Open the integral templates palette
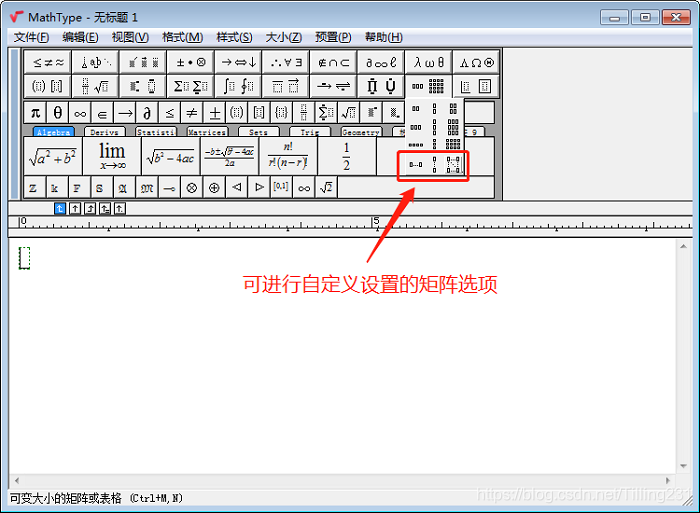 (x=238, y=86)
